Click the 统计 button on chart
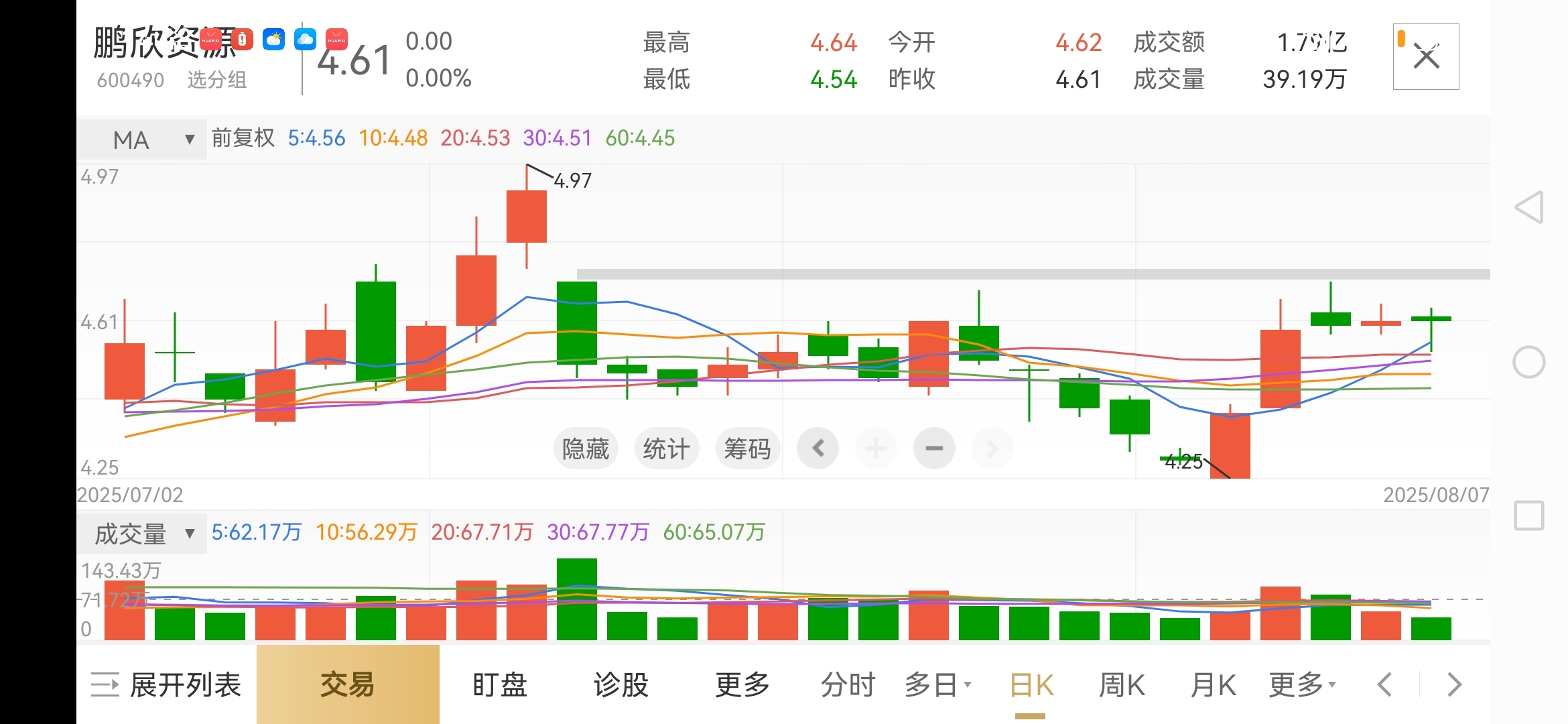 667,448
